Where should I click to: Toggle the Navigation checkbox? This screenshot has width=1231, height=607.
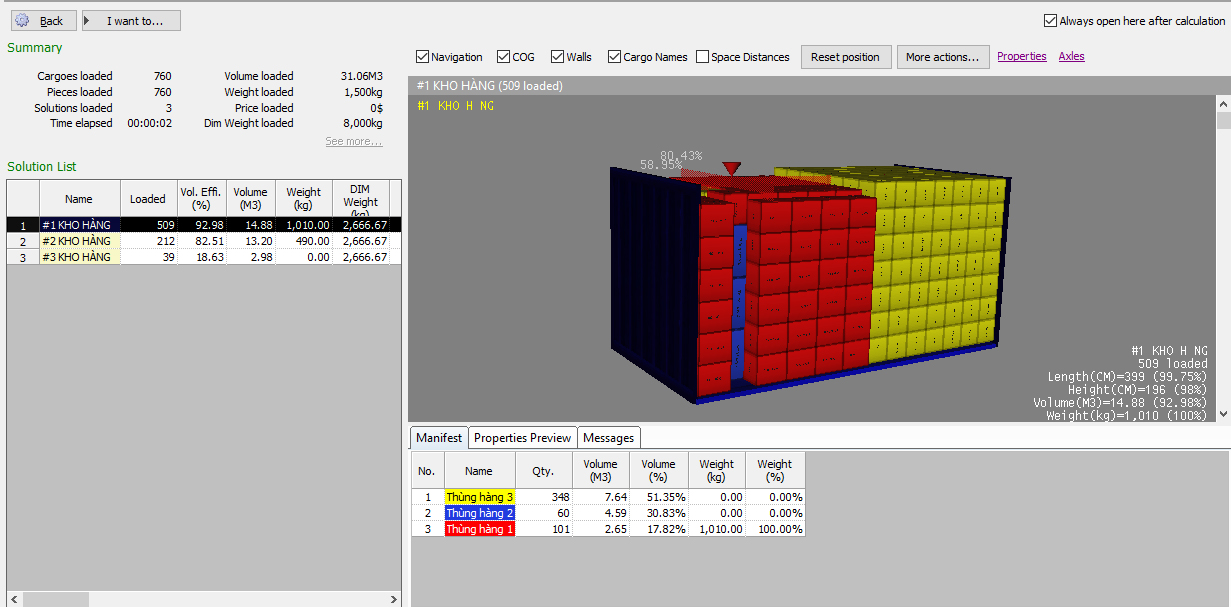coord(423,57)
